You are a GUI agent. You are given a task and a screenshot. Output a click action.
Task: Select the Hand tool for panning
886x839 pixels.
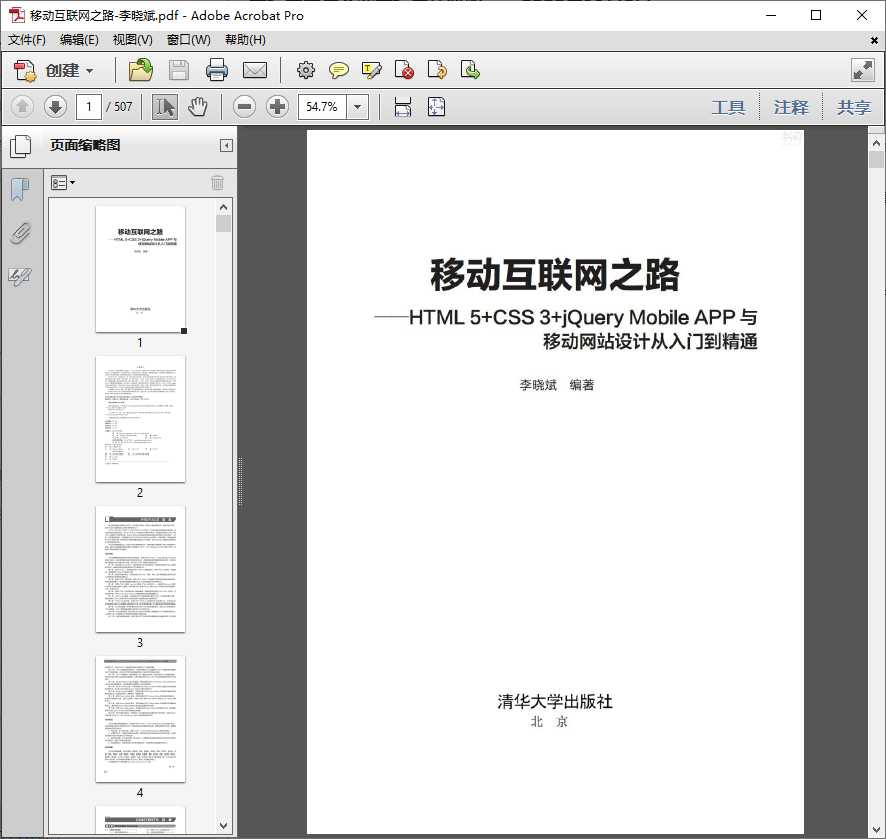point(197,106)
